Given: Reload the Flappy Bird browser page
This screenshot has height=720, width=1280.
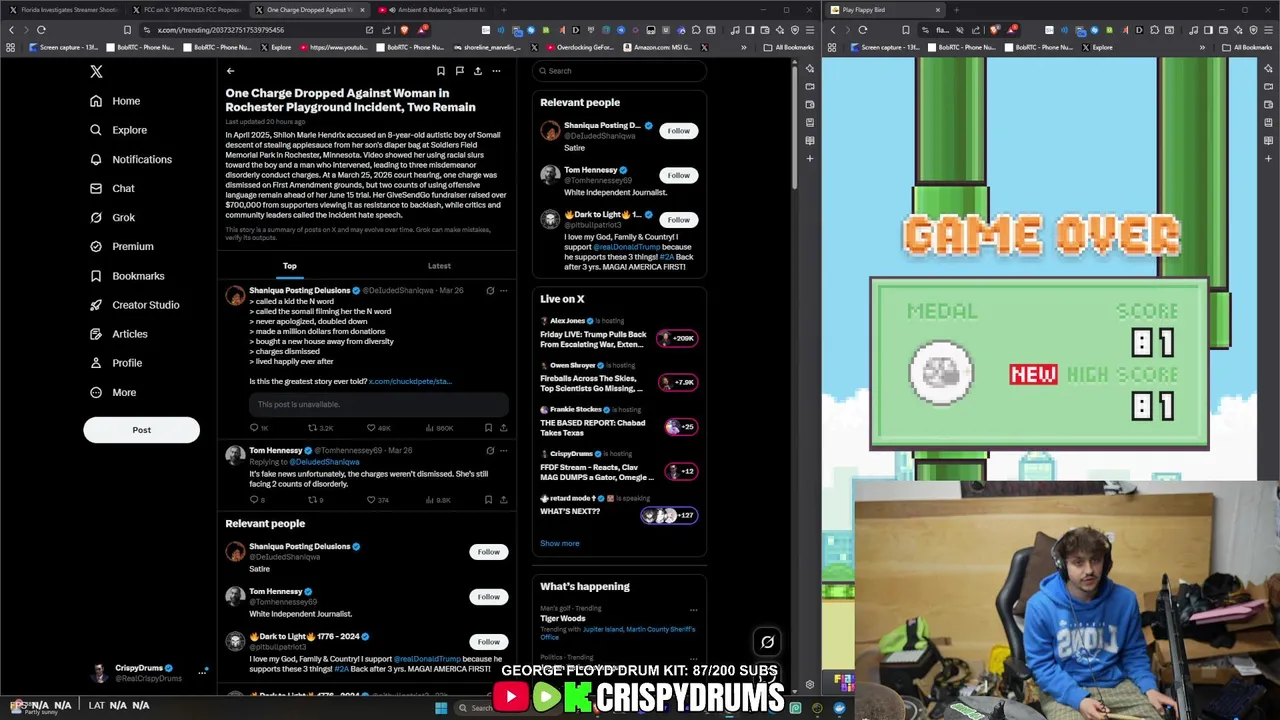Looking at the screenshot, I should (x=862, y=30).
